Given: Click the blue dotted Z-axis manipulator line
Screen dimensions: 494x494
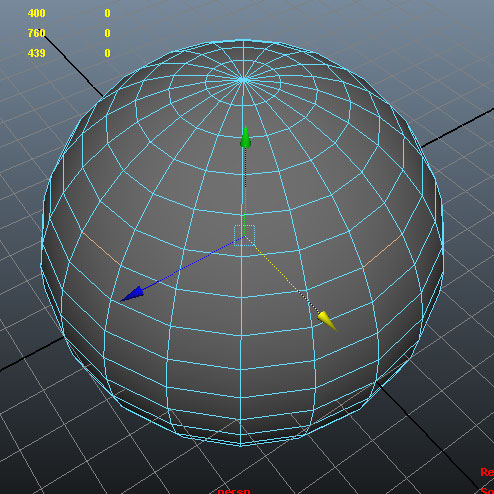Looking at the screenshot, I should click(193, 263).
